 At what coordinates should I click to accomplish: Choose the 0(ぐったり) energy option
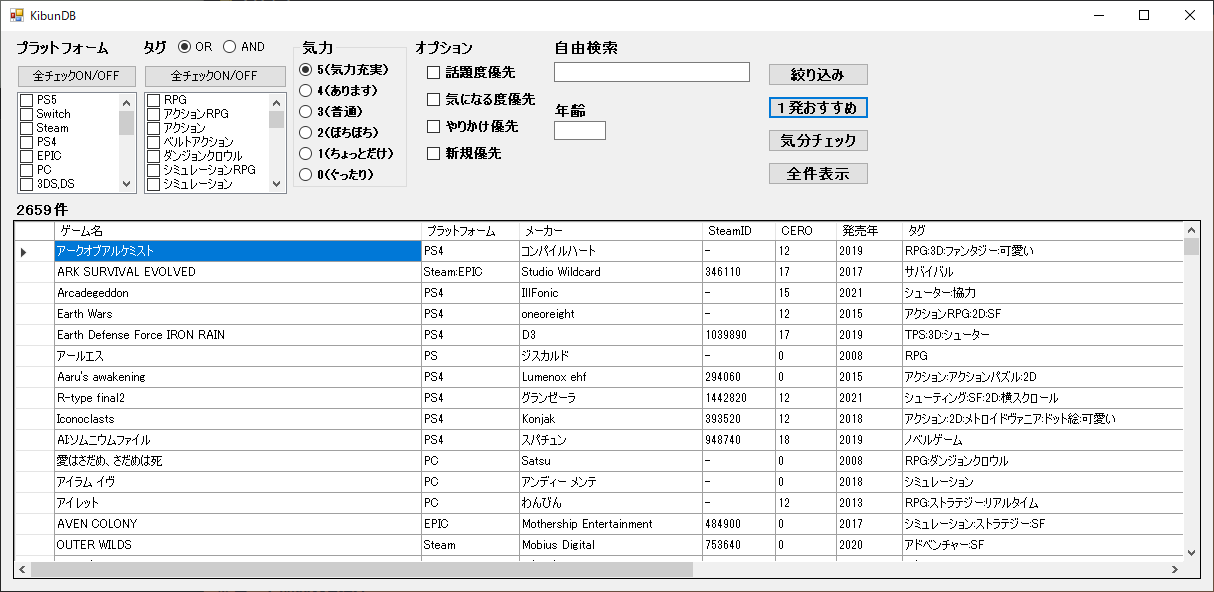[x=305, y=174]
